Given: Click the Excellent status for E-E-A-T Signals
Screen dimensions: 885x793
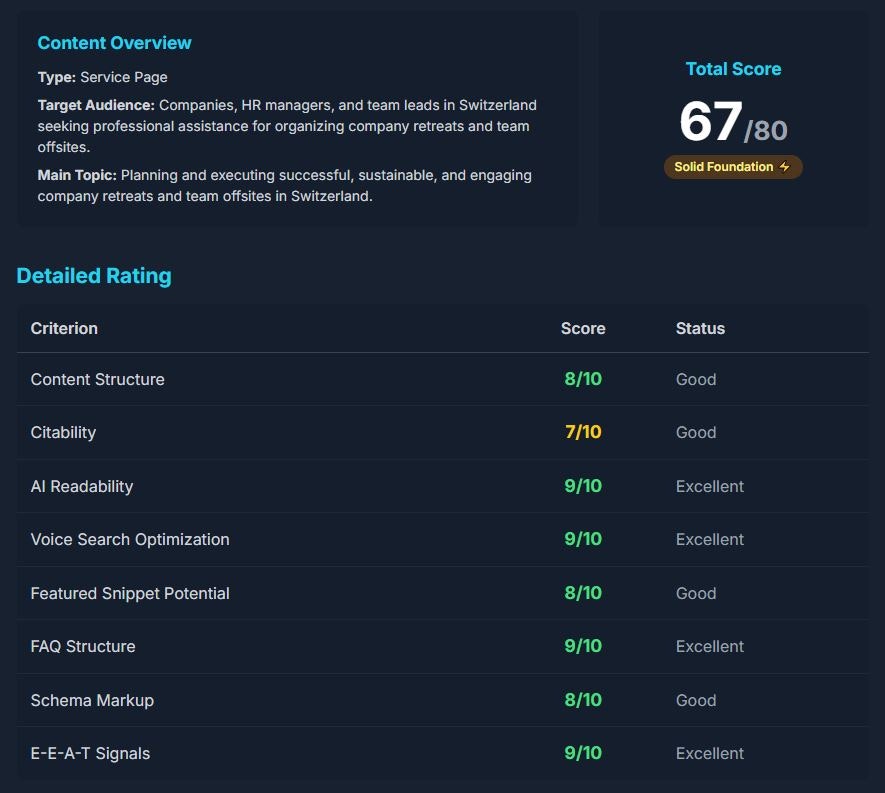Looking at the screenshot, I should point(710,753).
